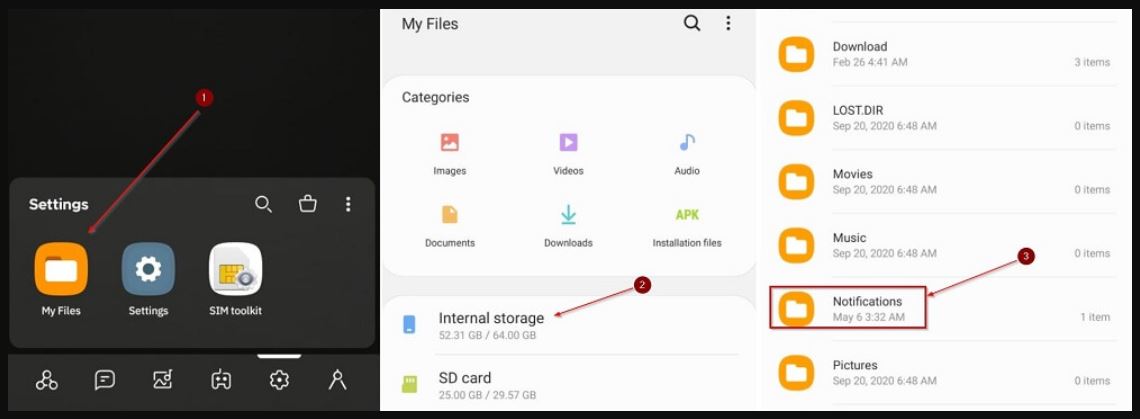The width and height of the screenshot is (1140, 419).
Task: Open the LOST.DIR folder icon
Action: pyautogui.click(x=796, y=118)
